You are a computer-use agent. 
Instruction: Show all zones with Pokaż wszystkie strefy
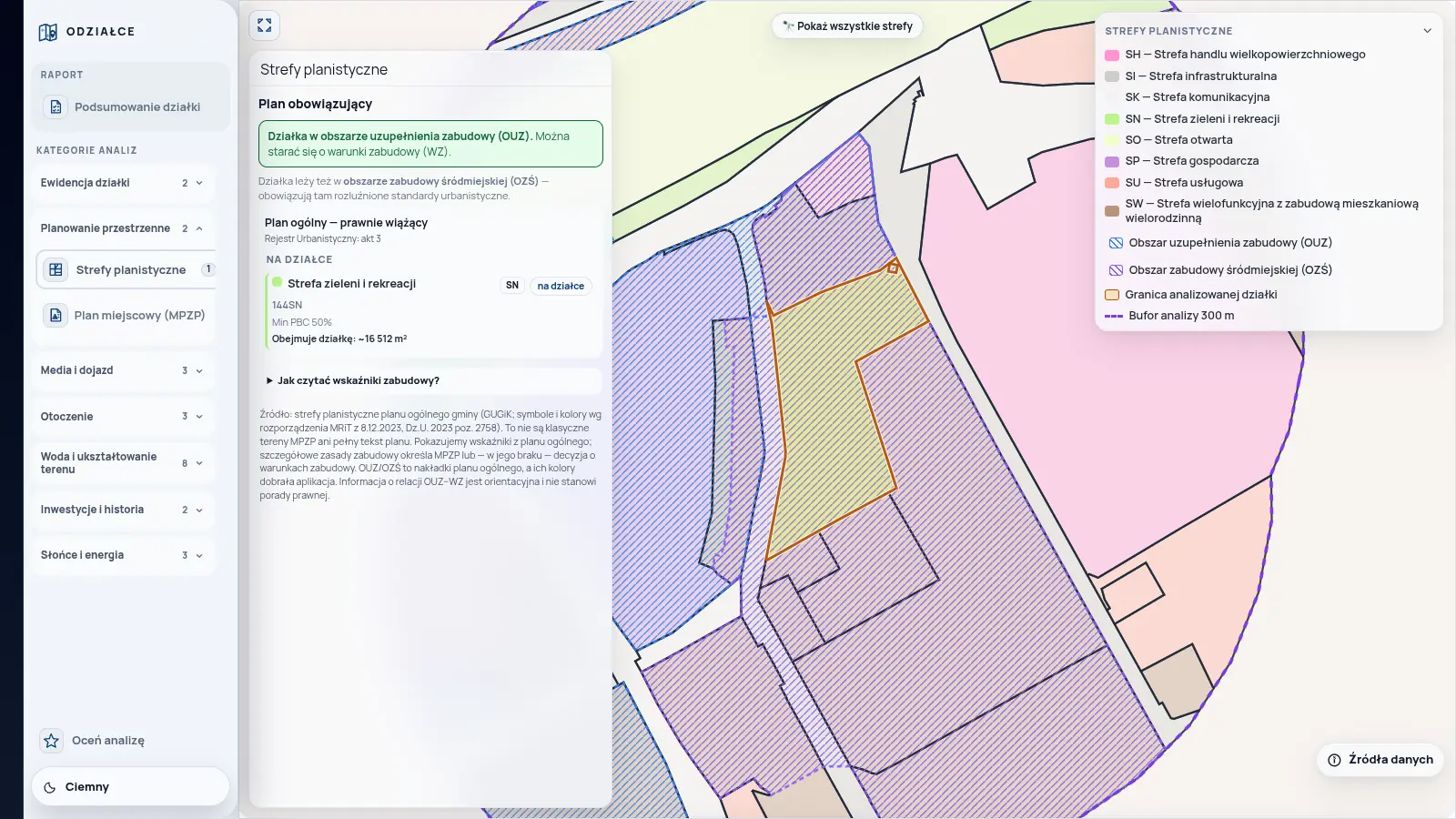click(847, 25)
